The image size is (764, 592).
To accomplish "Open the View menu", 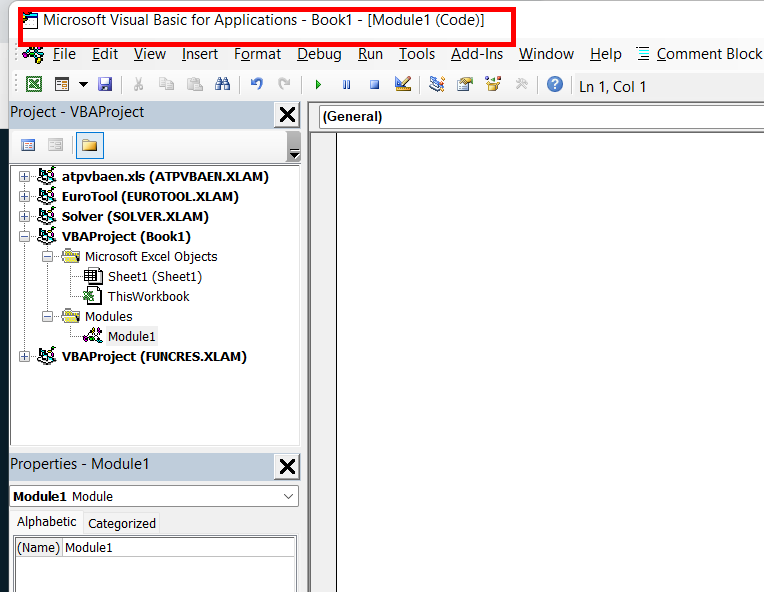I will [150, 54].
